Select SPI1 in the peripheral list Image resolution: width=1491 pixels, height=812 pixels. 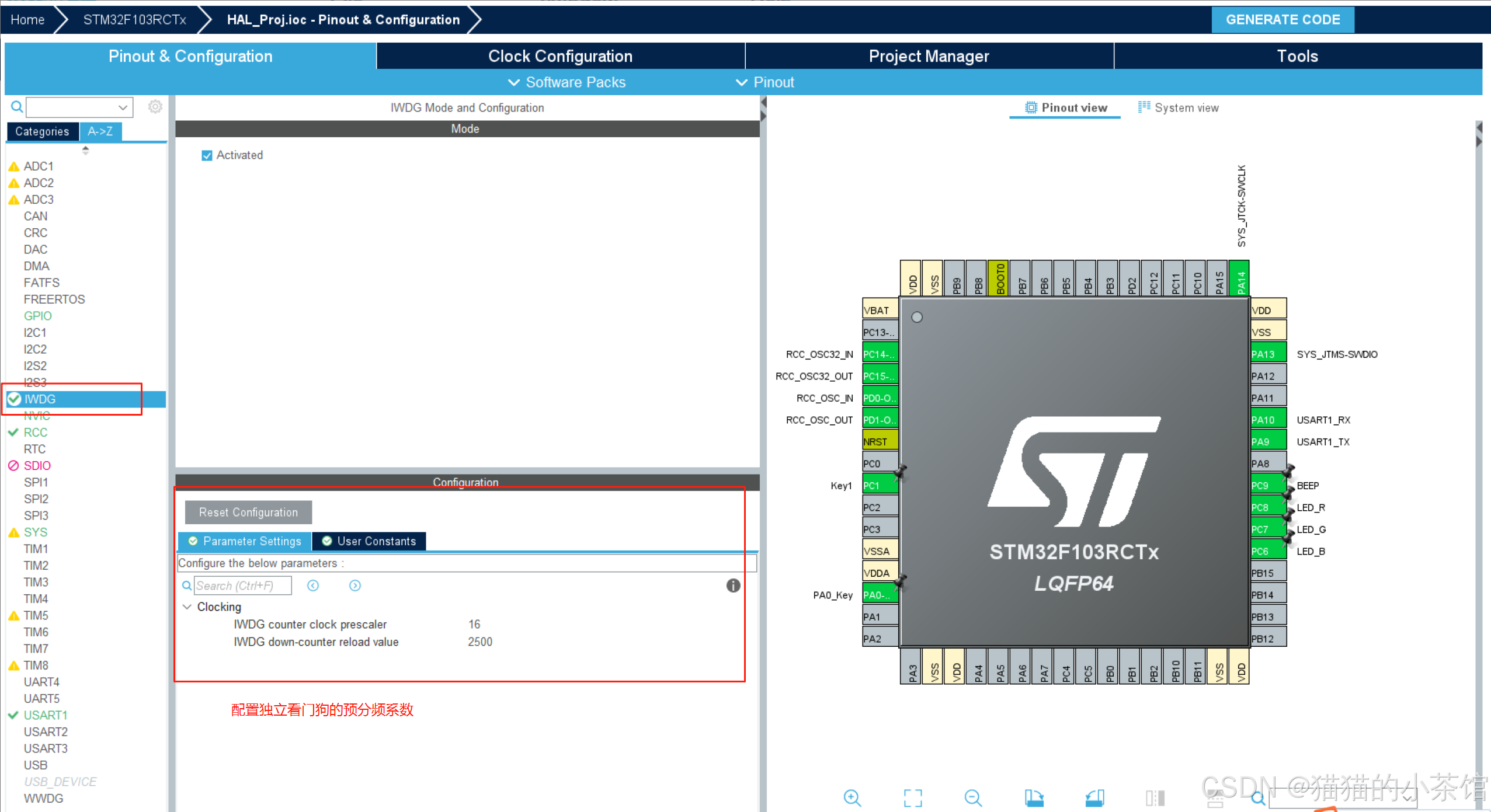tap(36, 482)
